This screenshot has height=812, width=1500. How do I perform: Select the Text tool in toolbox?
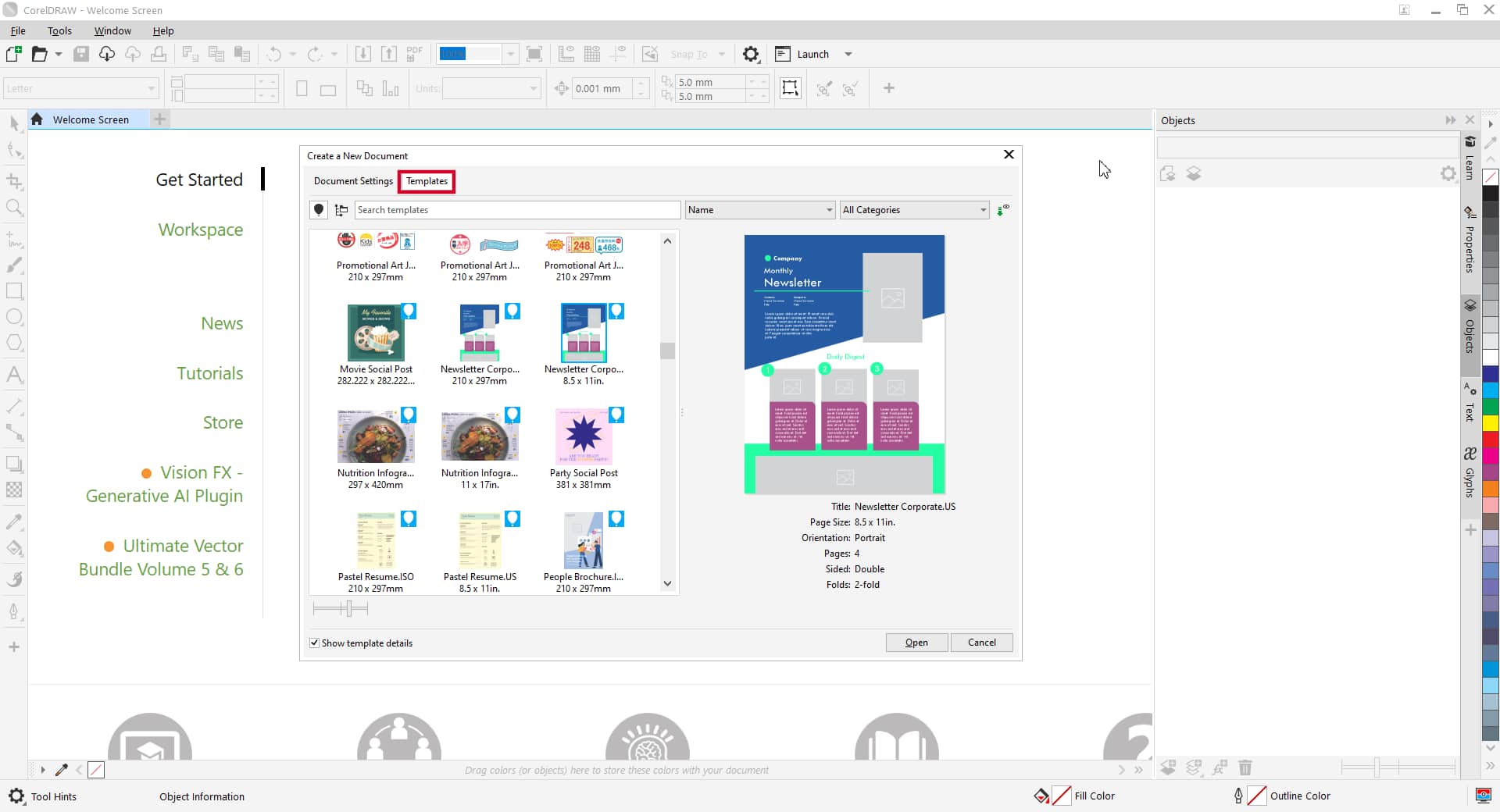pos(14,374)
